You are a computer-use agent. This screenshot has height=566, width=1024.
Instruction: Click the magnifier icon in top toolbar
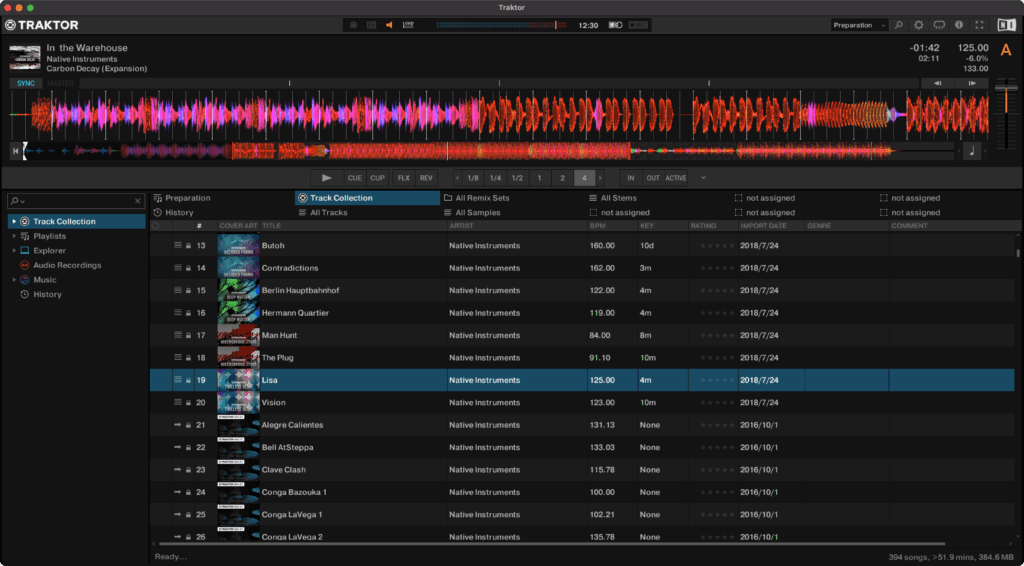click(898, 24)
